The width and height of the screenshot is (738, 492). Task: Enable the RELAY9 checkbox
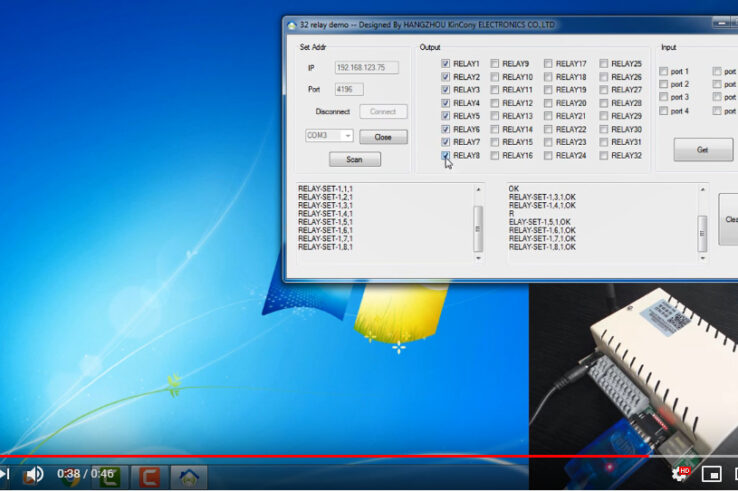click(495, 64)
